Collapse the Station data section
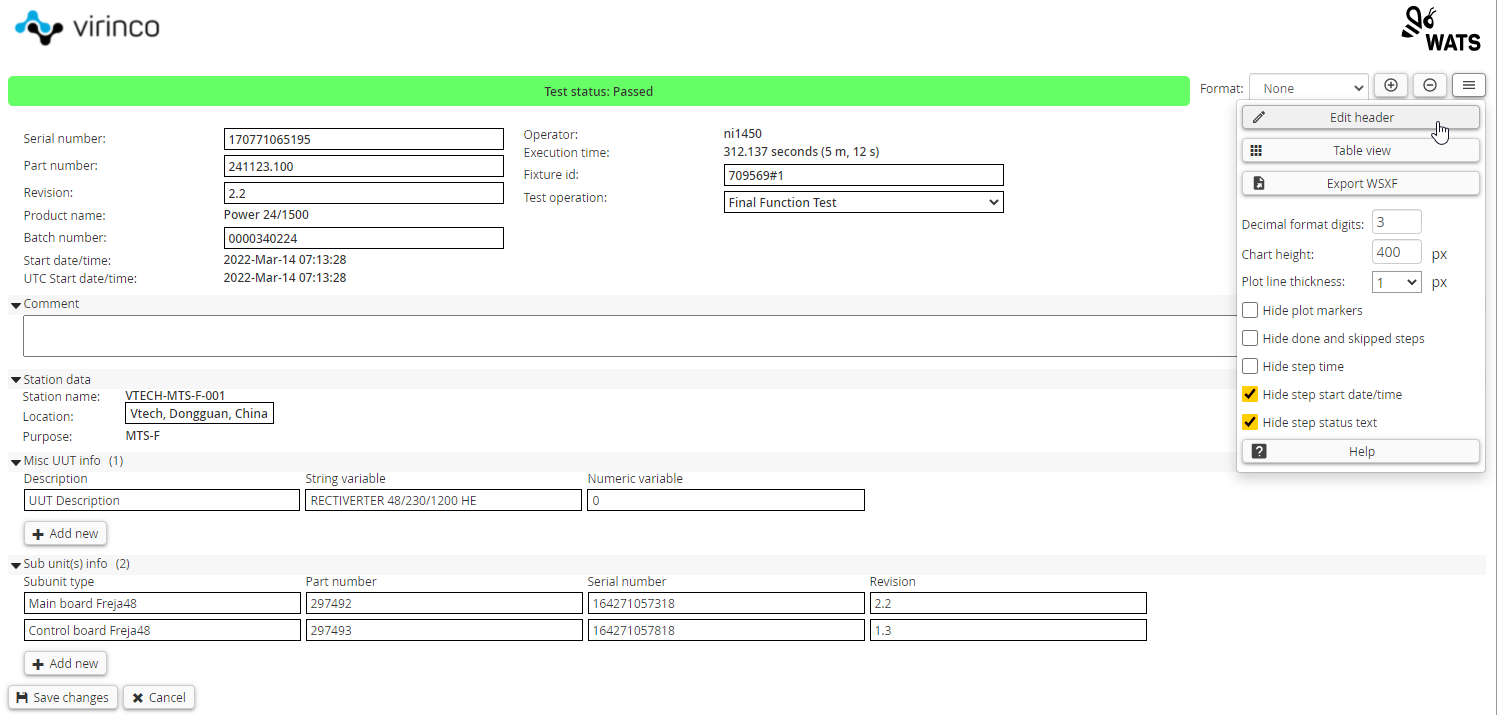 click(x=16, y=380)
